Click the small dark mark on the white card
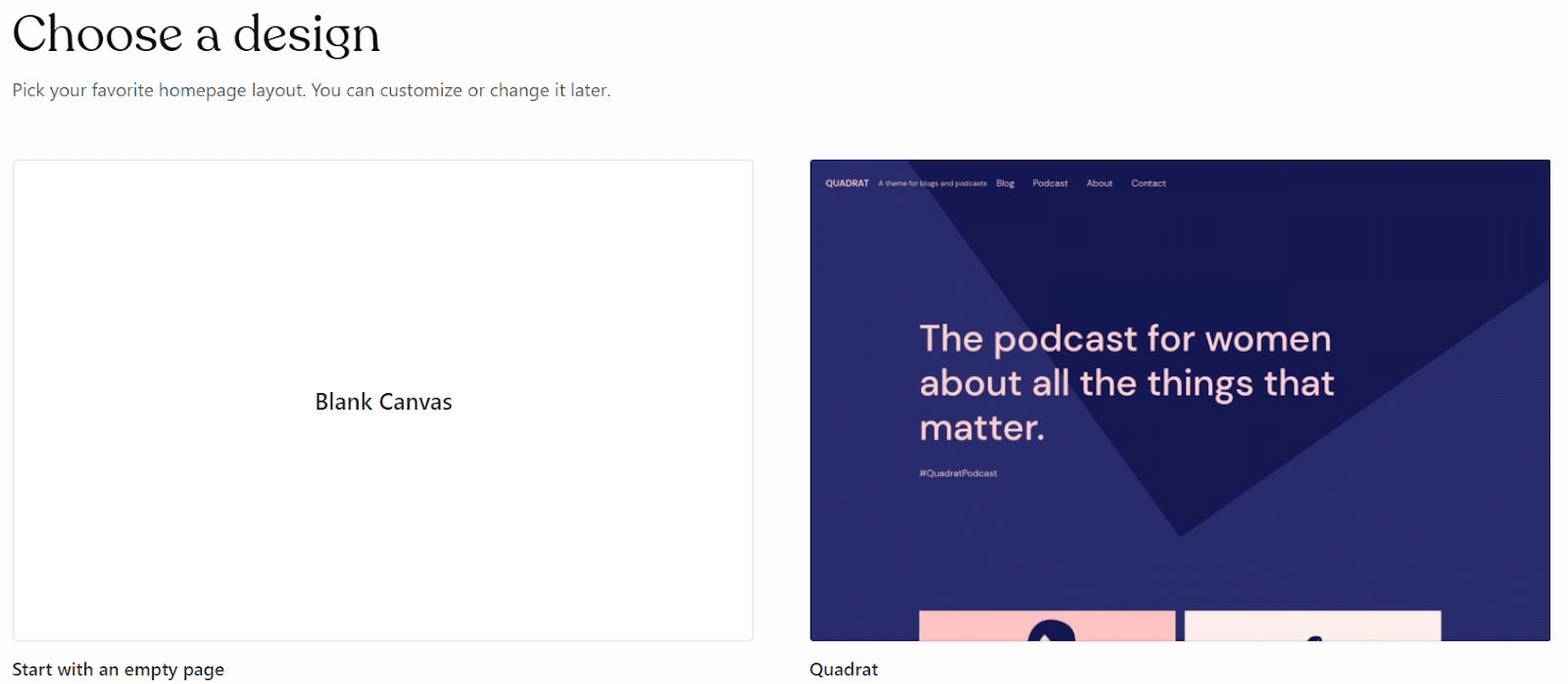Image resolution: width=1568 pixels, height=684 pixels. click(x=1314, y=637)
